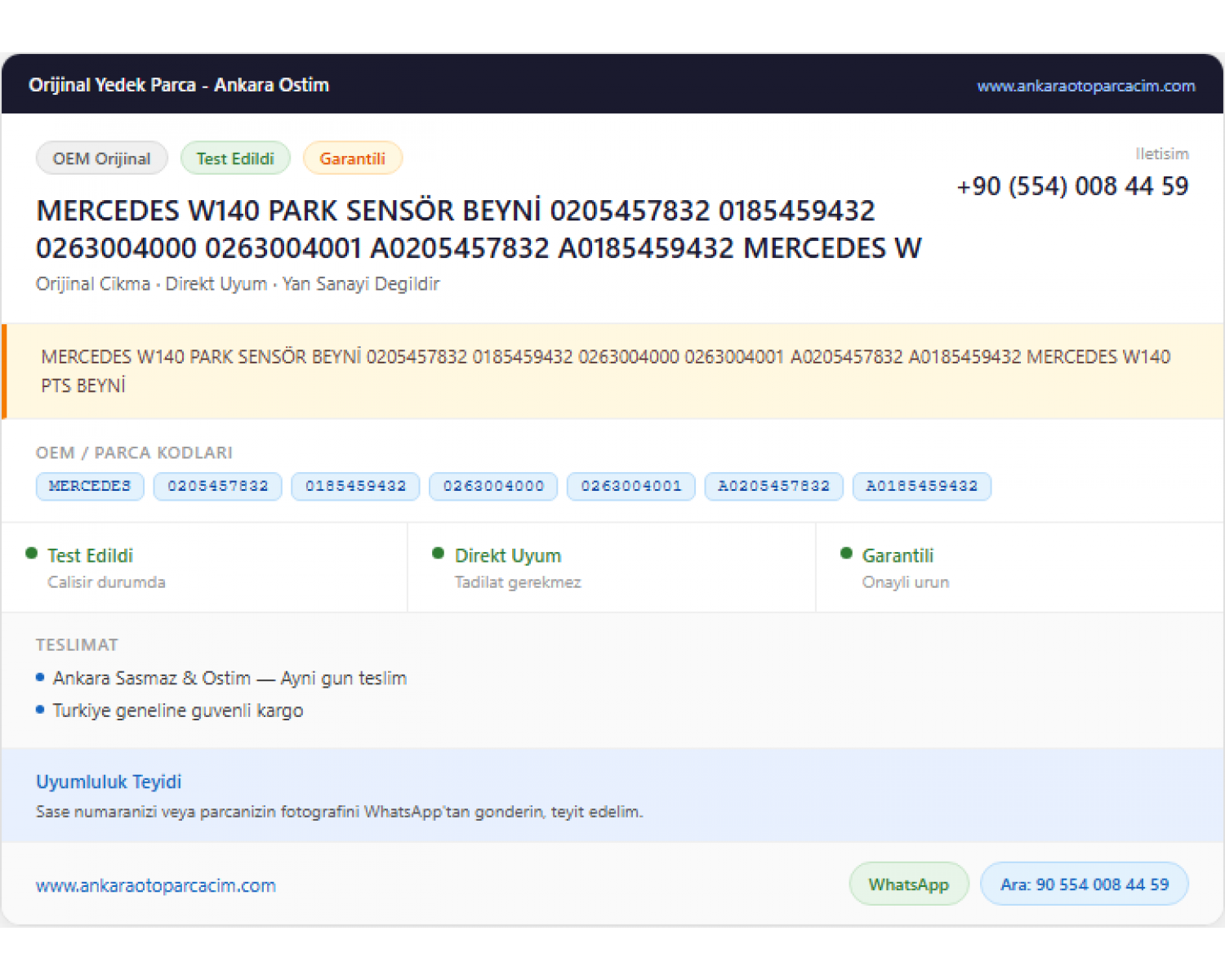Call via 'Ara: 90 554 008 44 59' button
Screen dimensions: 1225x980
click(x=1085, y=884)
